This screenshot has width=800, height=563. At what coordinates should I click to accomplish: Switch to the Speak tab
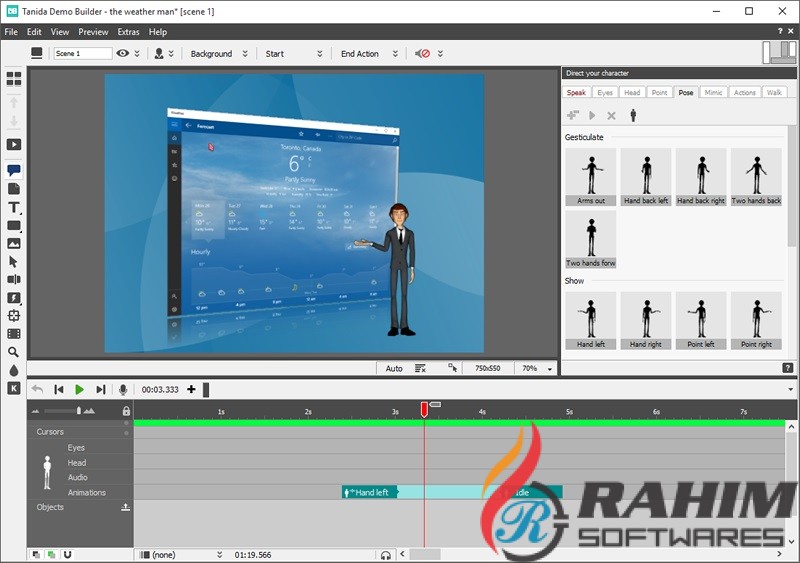click(576, 92)
